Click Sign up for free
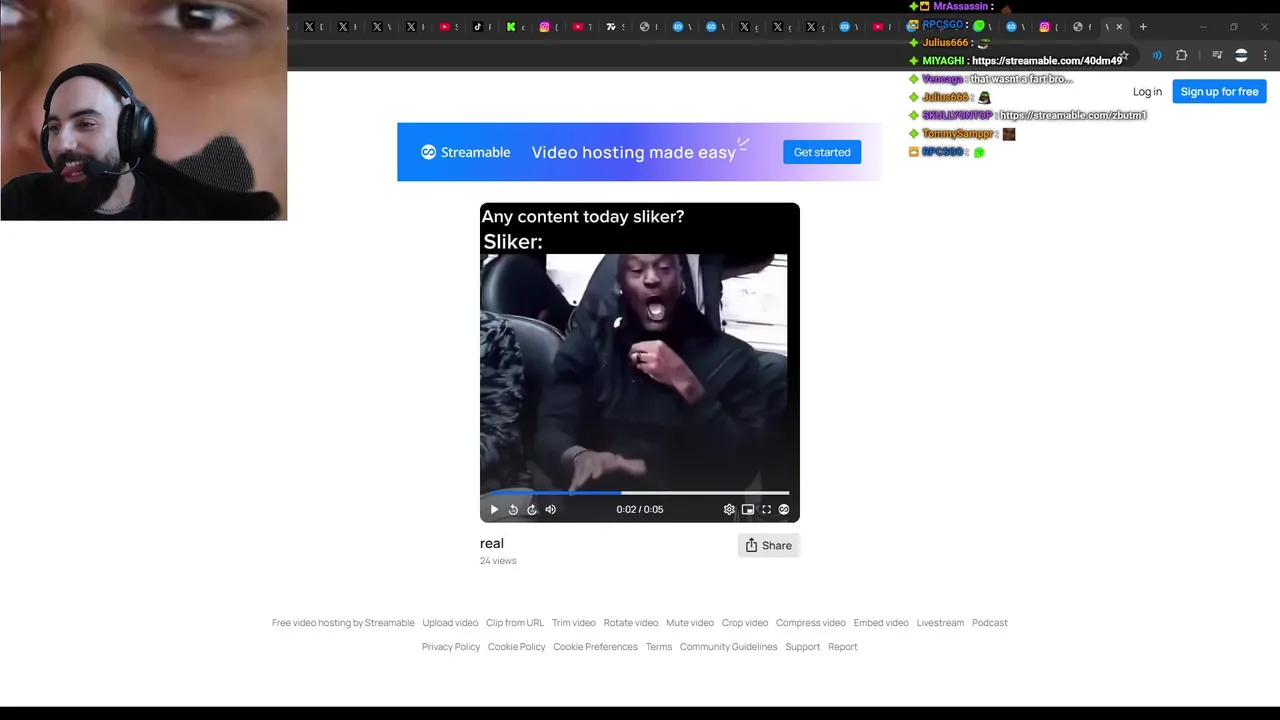Viewport: 1280px width, 720px height. [1219, 91]
